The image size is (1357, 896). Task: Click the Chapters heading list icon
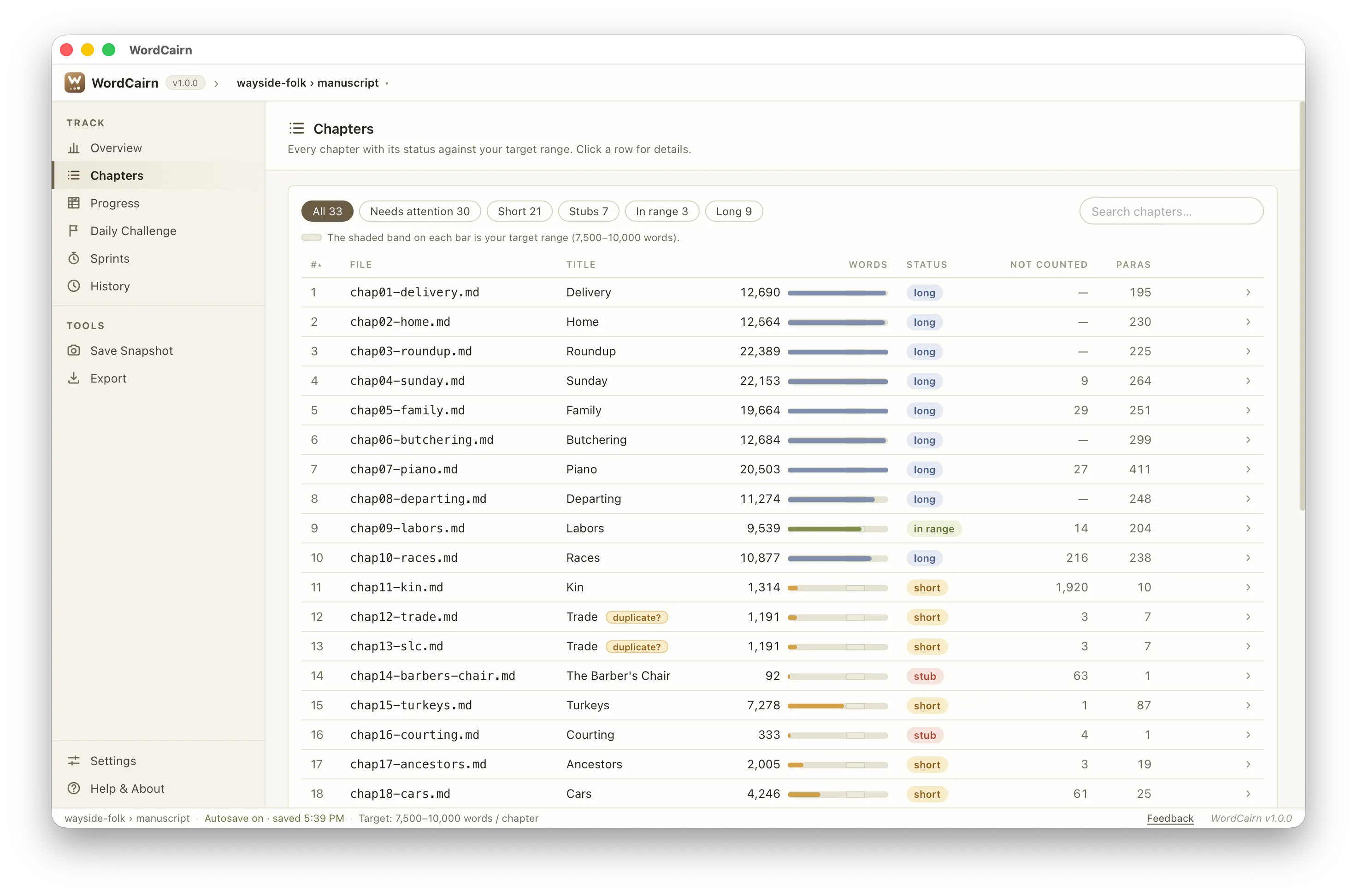coord(296,128)
